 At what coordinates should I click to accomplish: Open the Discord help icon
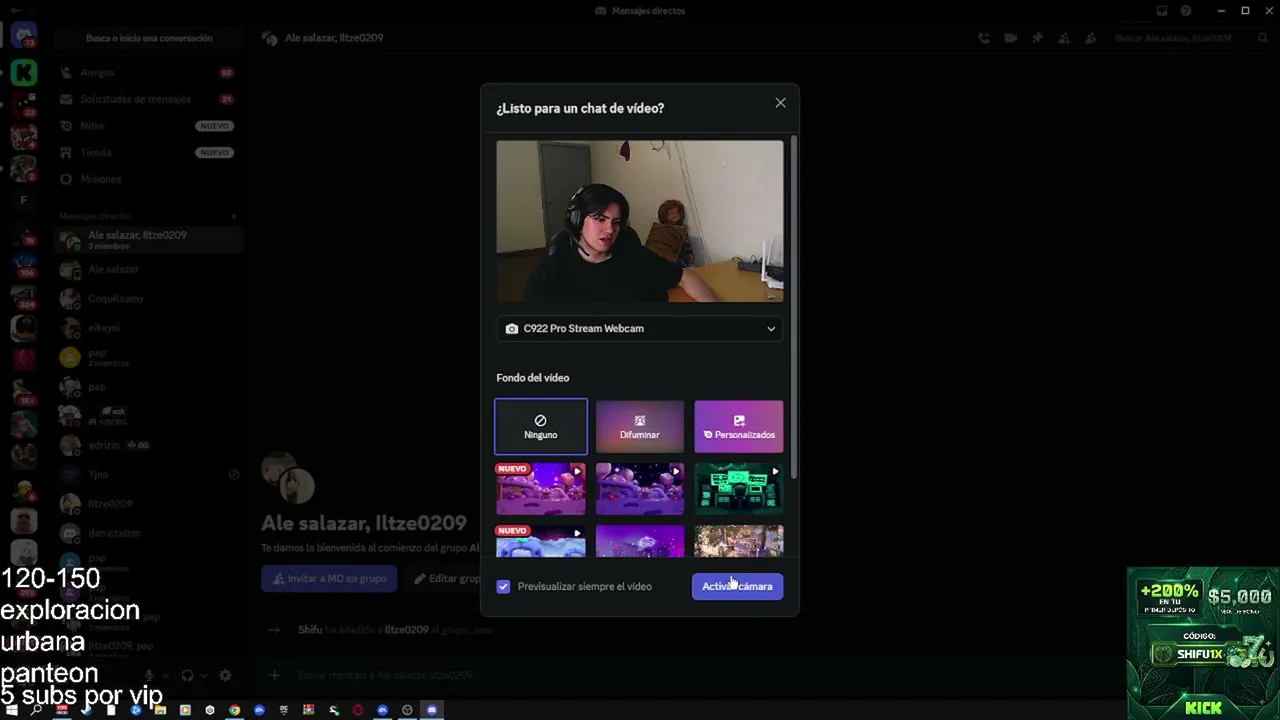[x=1186, y=11]
